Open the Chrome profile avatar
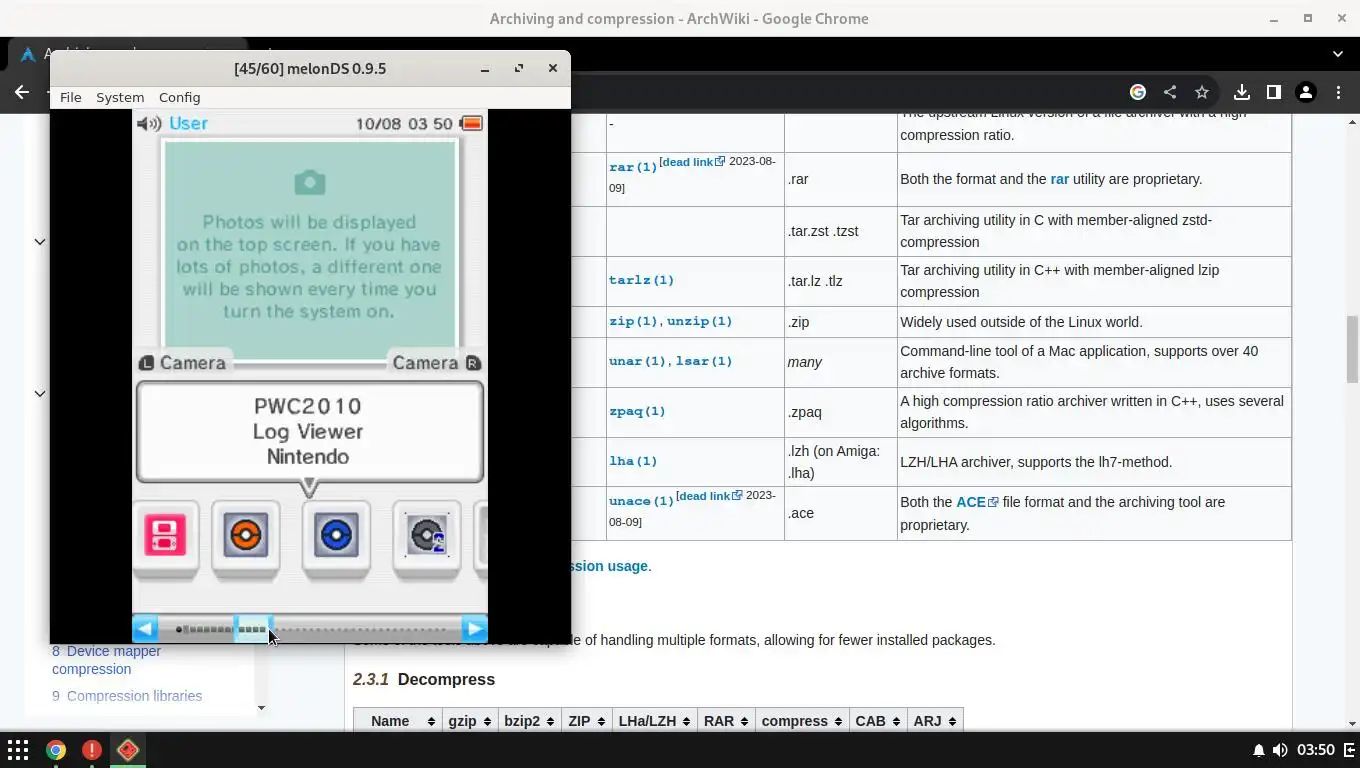1360x768 pixels. [1306, 92]
